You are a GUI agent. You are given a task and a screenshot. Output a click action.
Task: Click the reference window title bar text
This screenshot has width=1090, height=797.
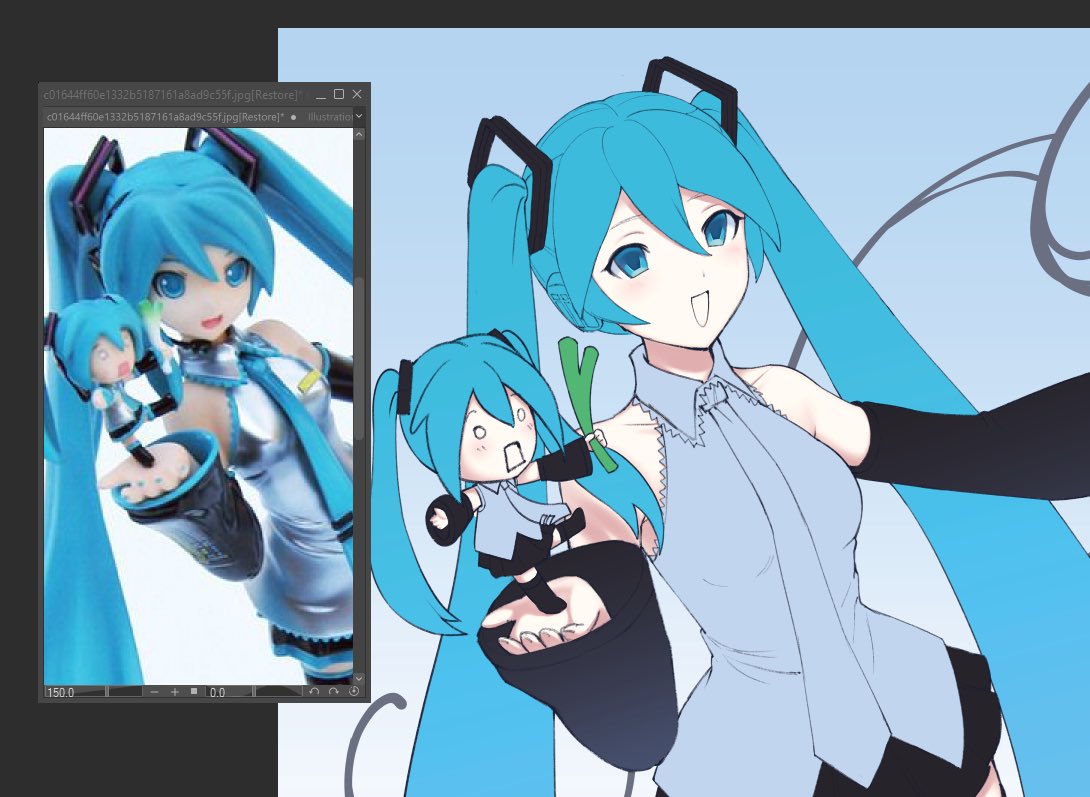click(171, 95)
